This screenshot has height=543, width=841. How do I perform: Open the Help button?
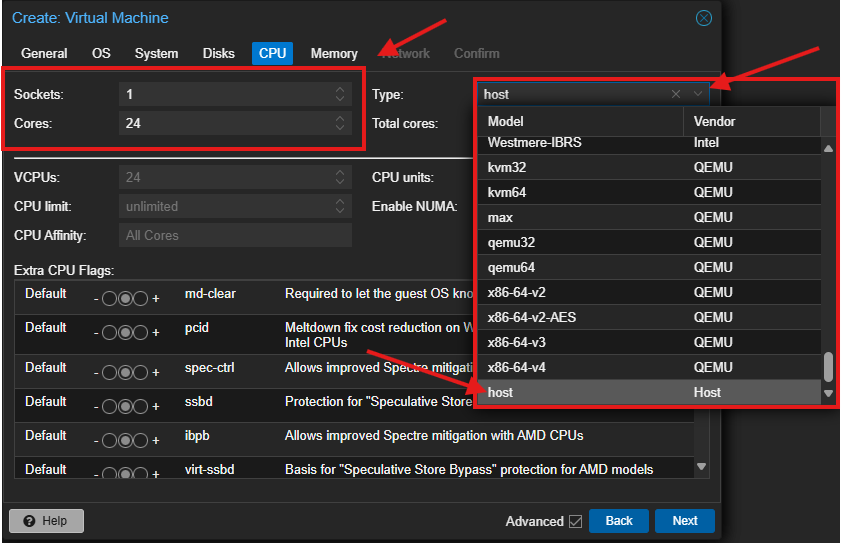[47, 521]
